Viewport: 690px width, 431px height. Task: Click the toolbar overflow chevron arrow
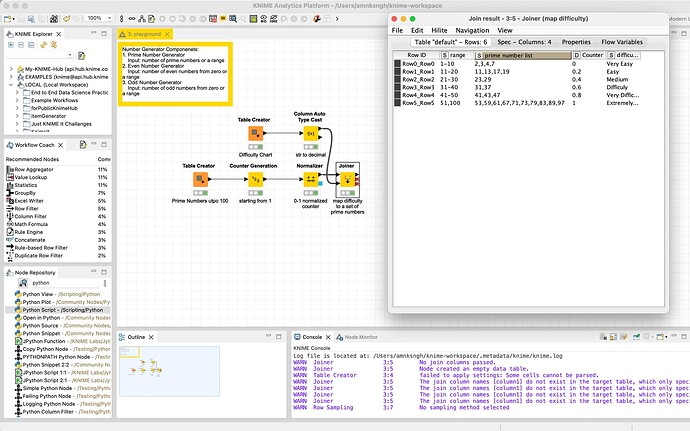click(337, 18)
